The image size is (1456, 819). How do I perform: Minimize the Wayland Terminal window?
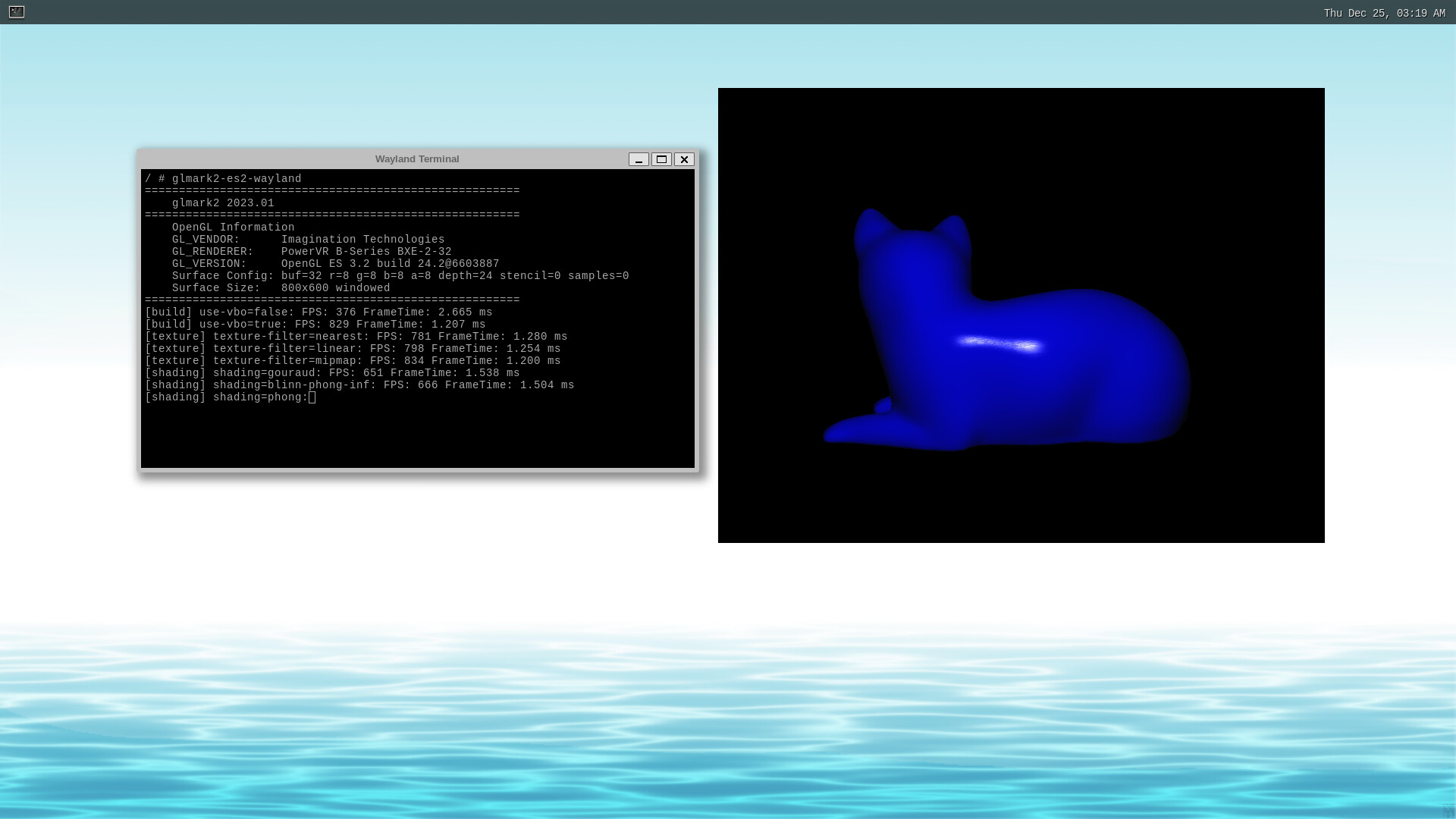(639, 159)
